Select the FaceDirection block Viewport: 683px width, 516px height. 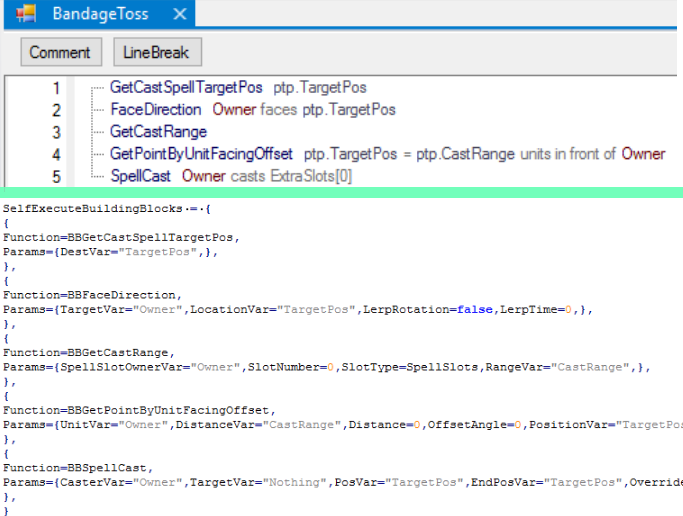point(156,110)
